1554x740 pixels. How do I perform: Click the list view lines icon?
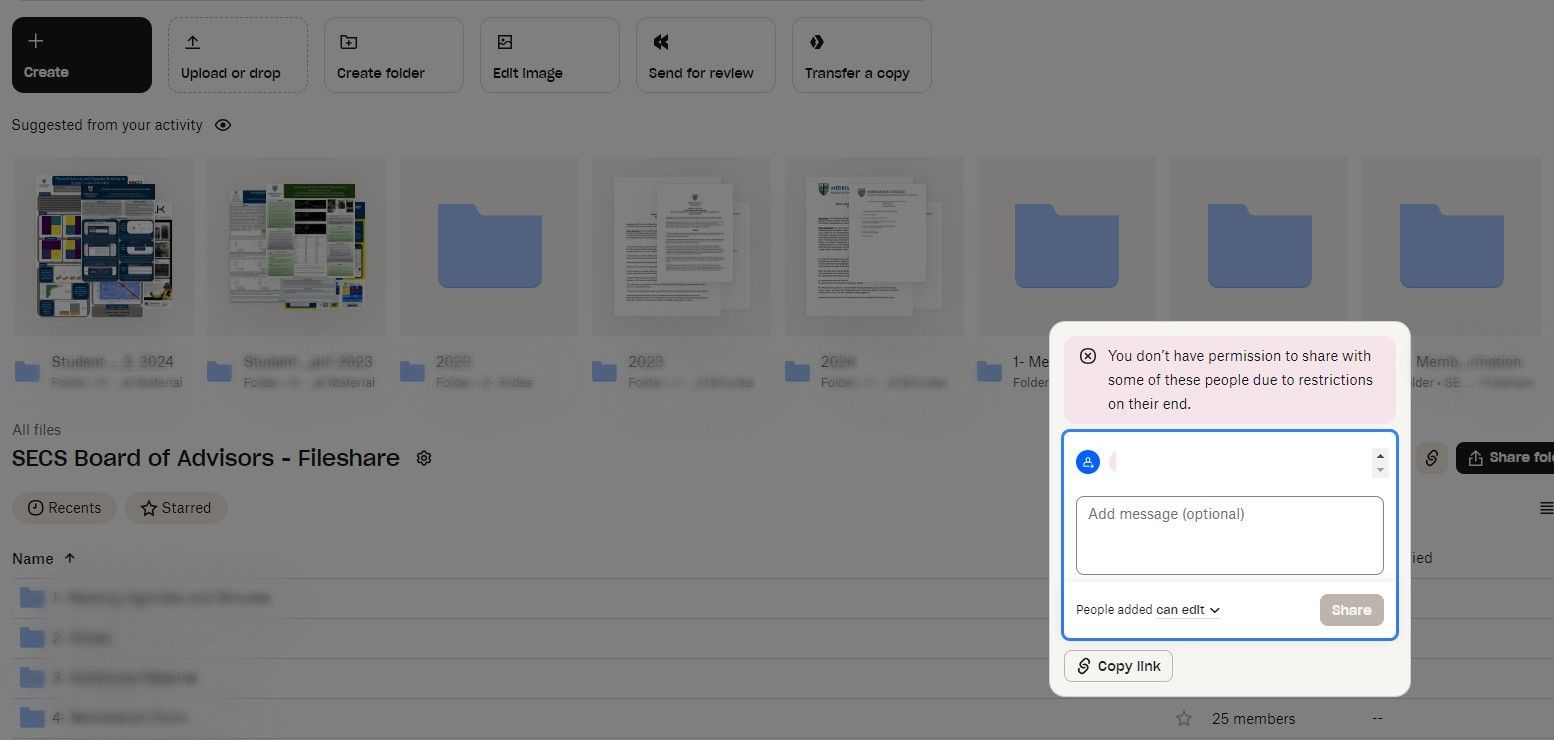pos(1546,508)
